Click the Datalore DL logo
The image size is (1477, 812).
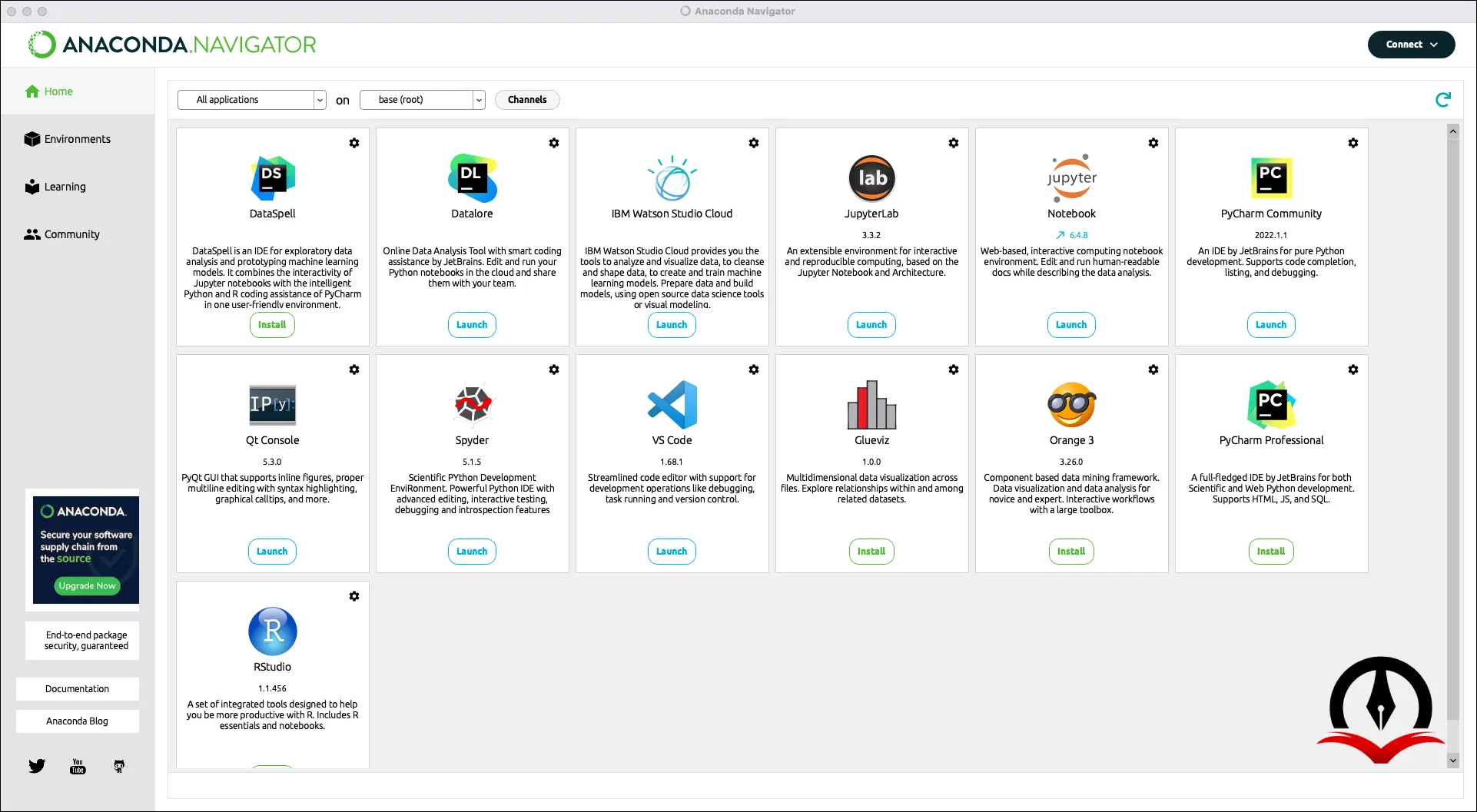[x=473, y=178]
